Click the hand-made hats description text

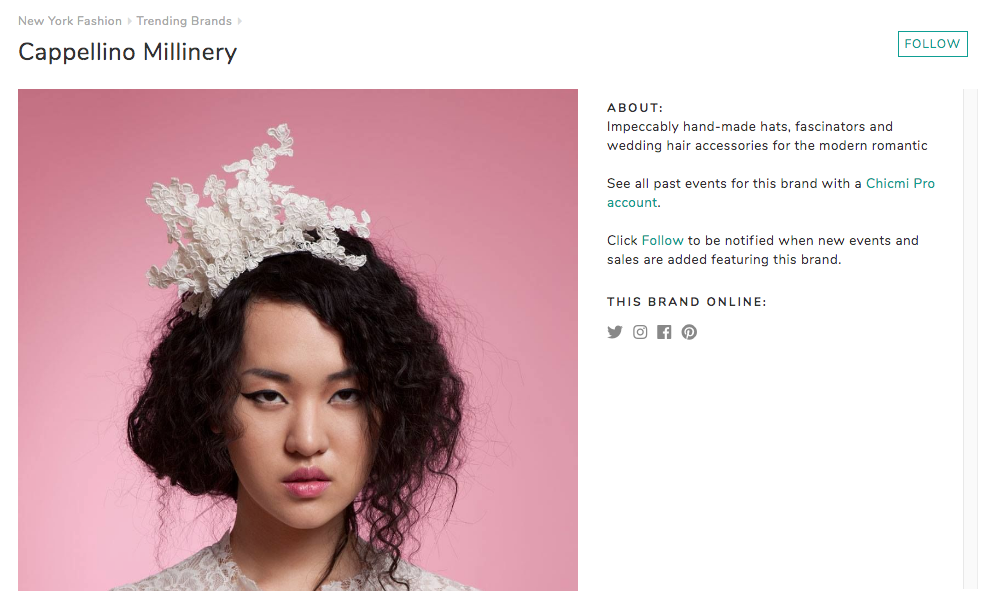[767, 136]
